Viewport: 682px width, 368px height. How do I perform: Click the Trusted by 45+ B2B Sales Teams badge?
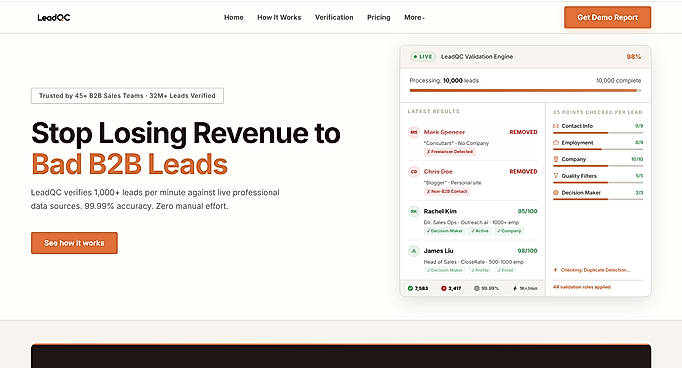(x=127, y=96)
